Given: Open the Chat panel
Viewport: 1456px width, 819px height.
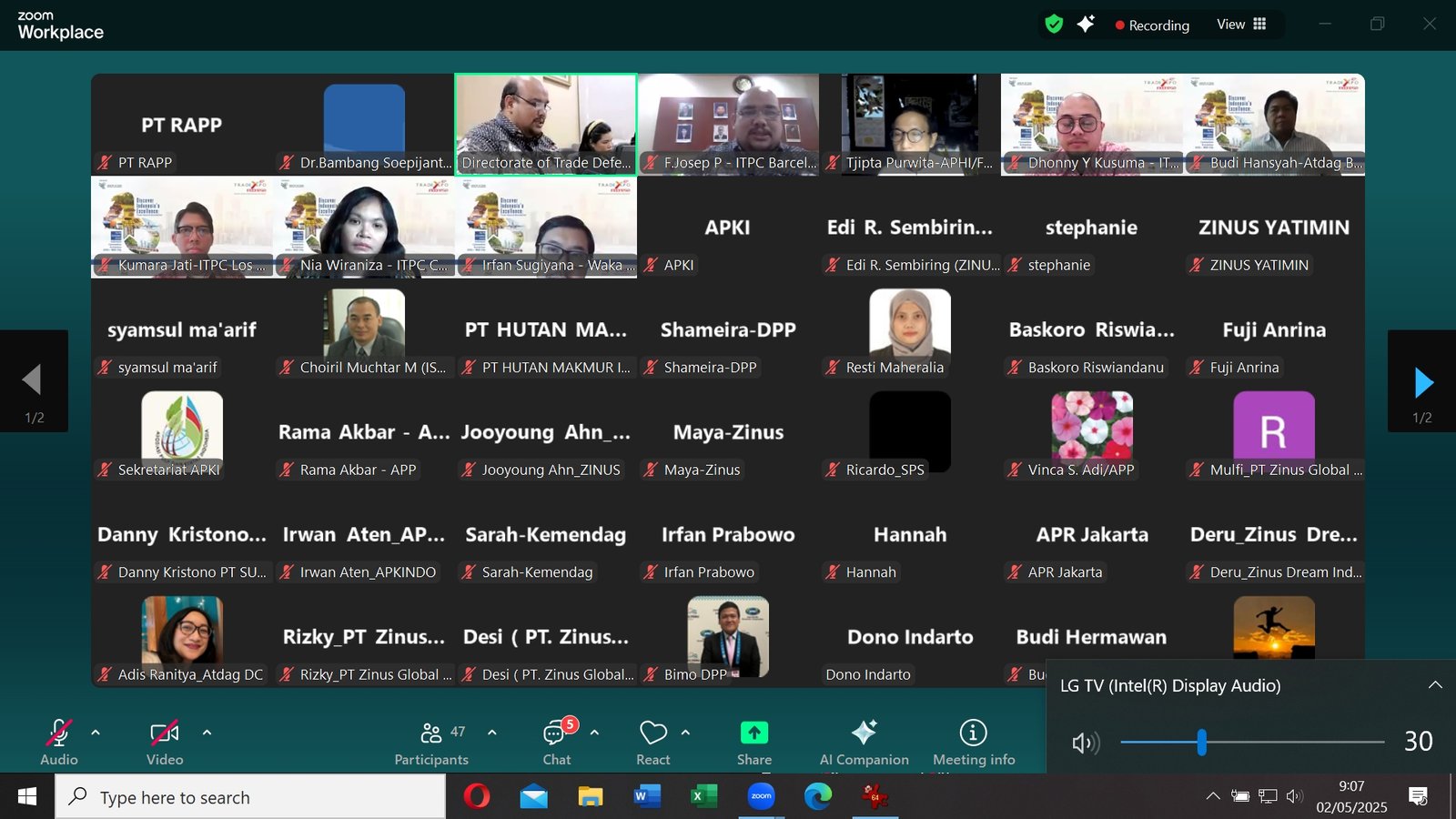Looking at the screenshot, I should pos(557,743).
